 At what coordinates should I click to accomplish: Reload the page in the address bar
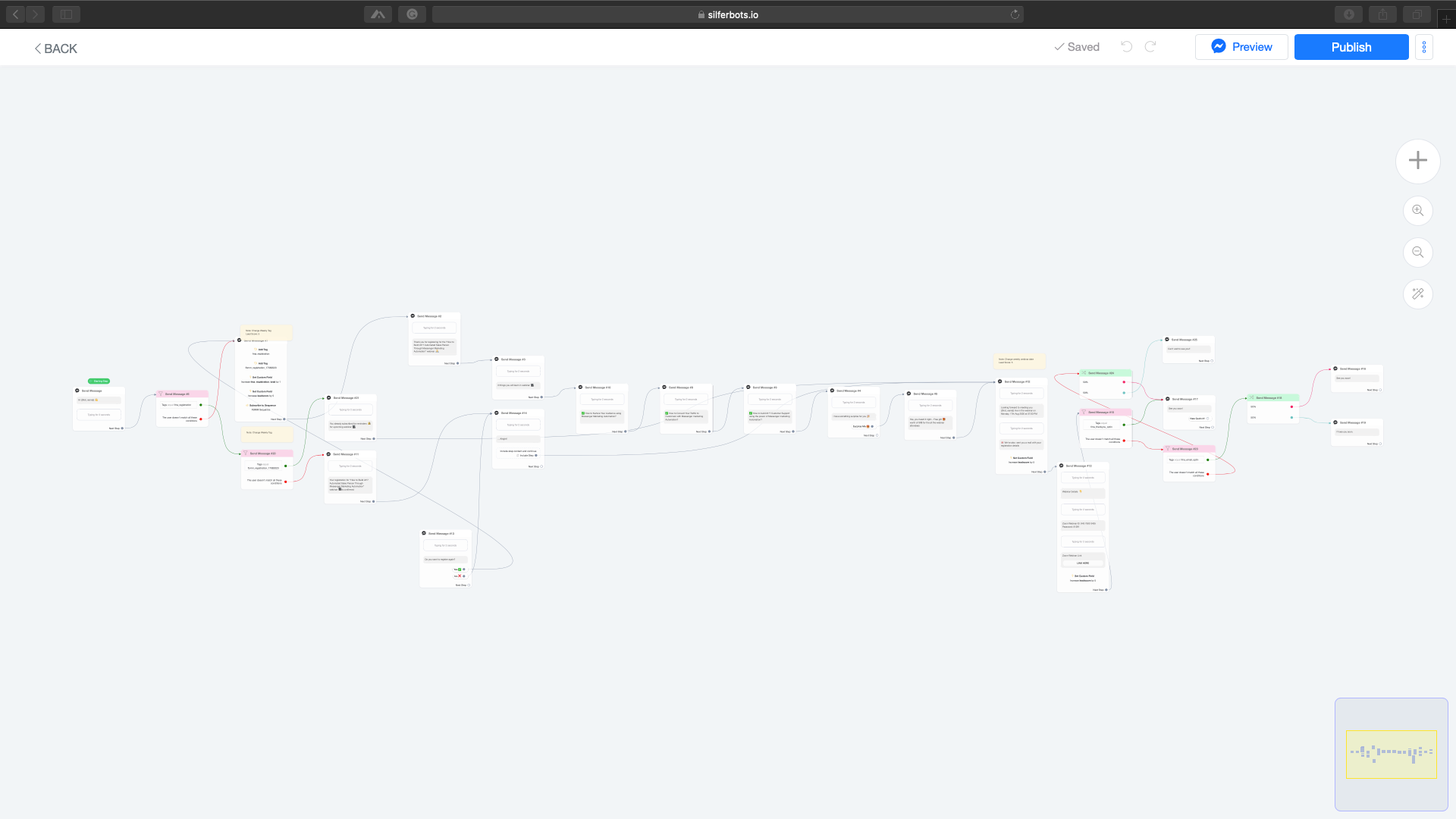pyautogui.click(x=1015, y=14)
